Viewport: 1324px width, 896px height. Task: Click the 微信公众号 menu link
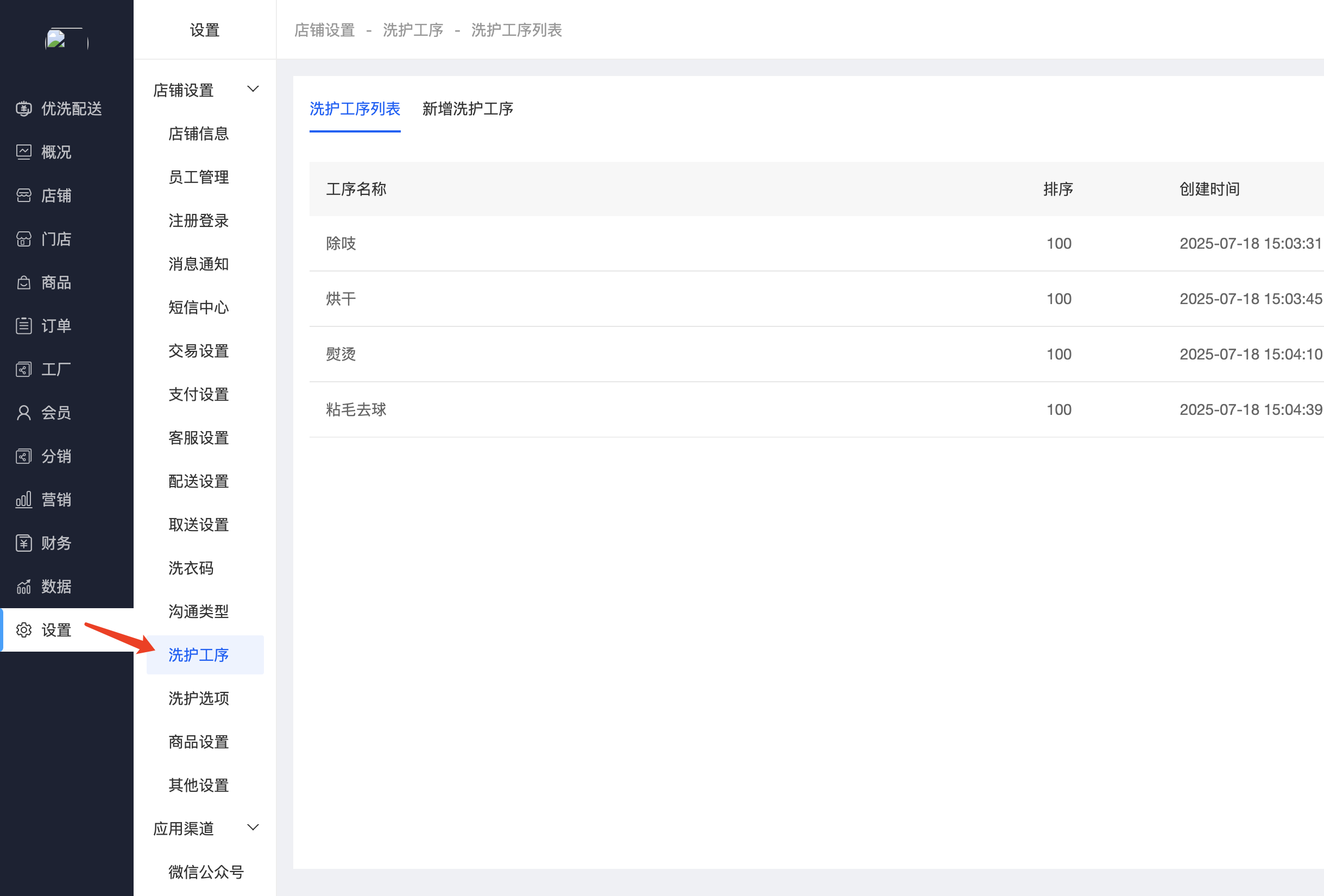click(x=206, y=872)
